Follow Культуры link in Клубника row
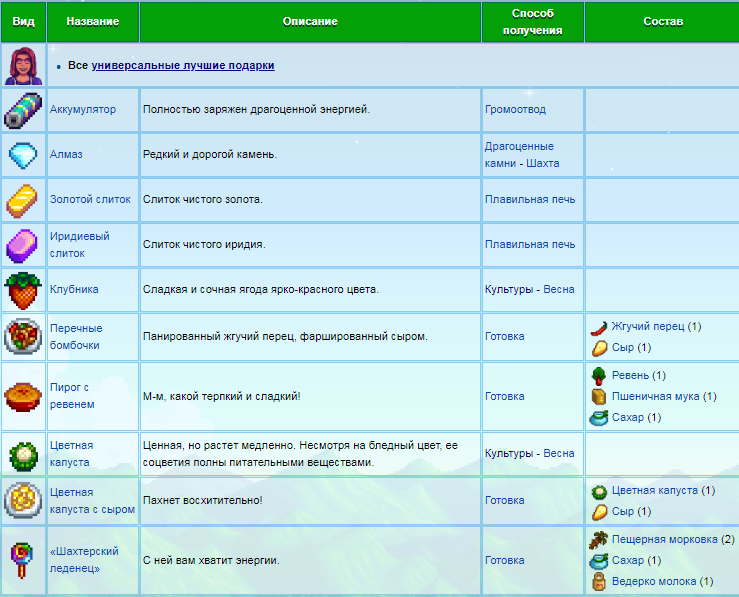Image resolution: width=739 pixels, height=597 pixels. click(509, 289)
